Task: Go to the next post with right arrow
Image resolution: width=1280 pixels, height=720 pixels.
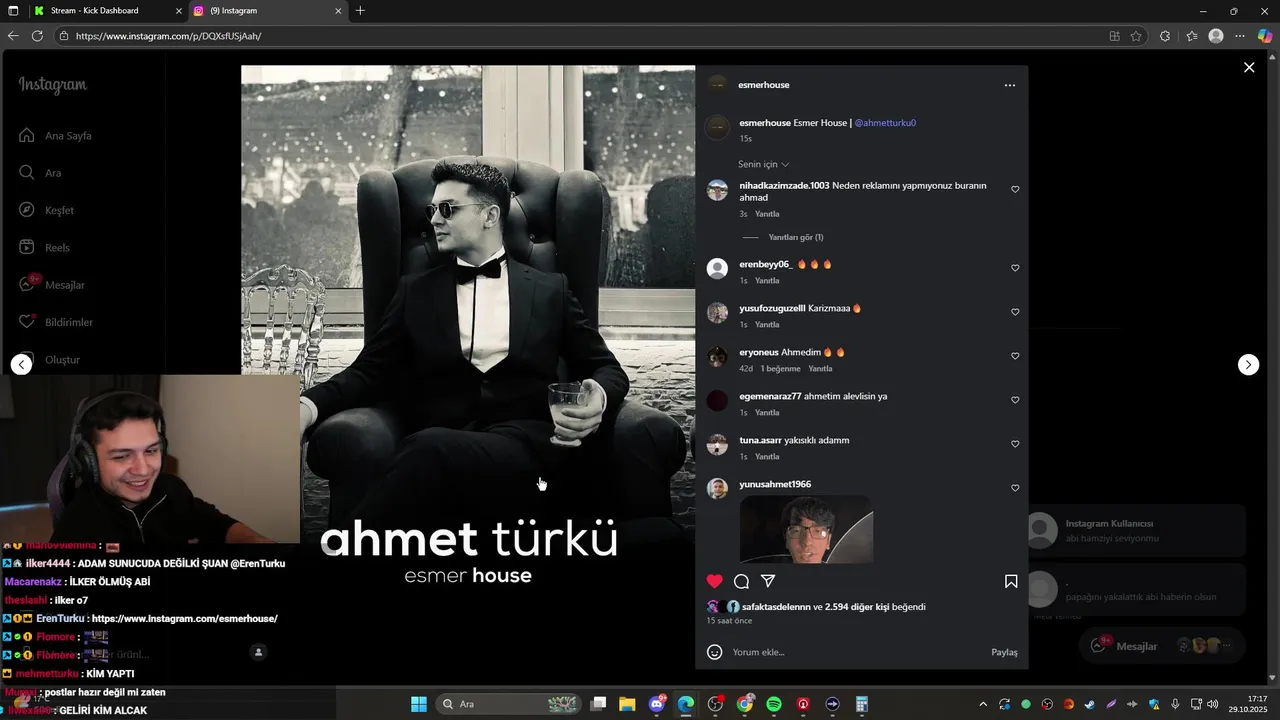Action: 1248,365
